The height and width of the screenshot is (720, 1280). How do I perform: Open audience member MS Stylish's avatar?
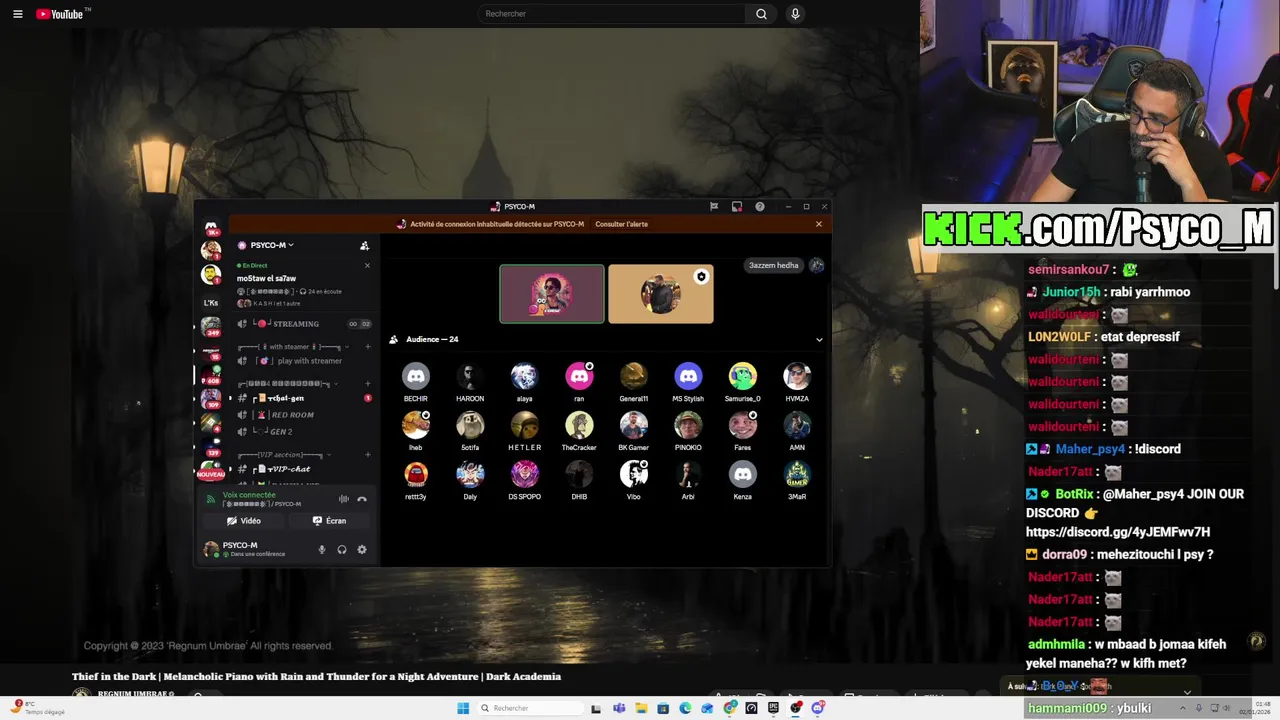click(688, 376)
